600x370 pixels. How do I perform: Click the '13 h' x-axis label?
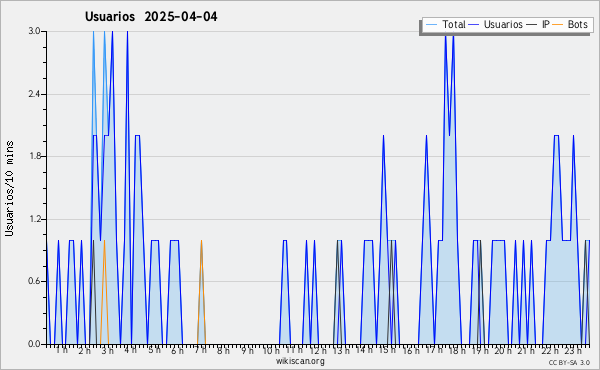coord(341,350)
